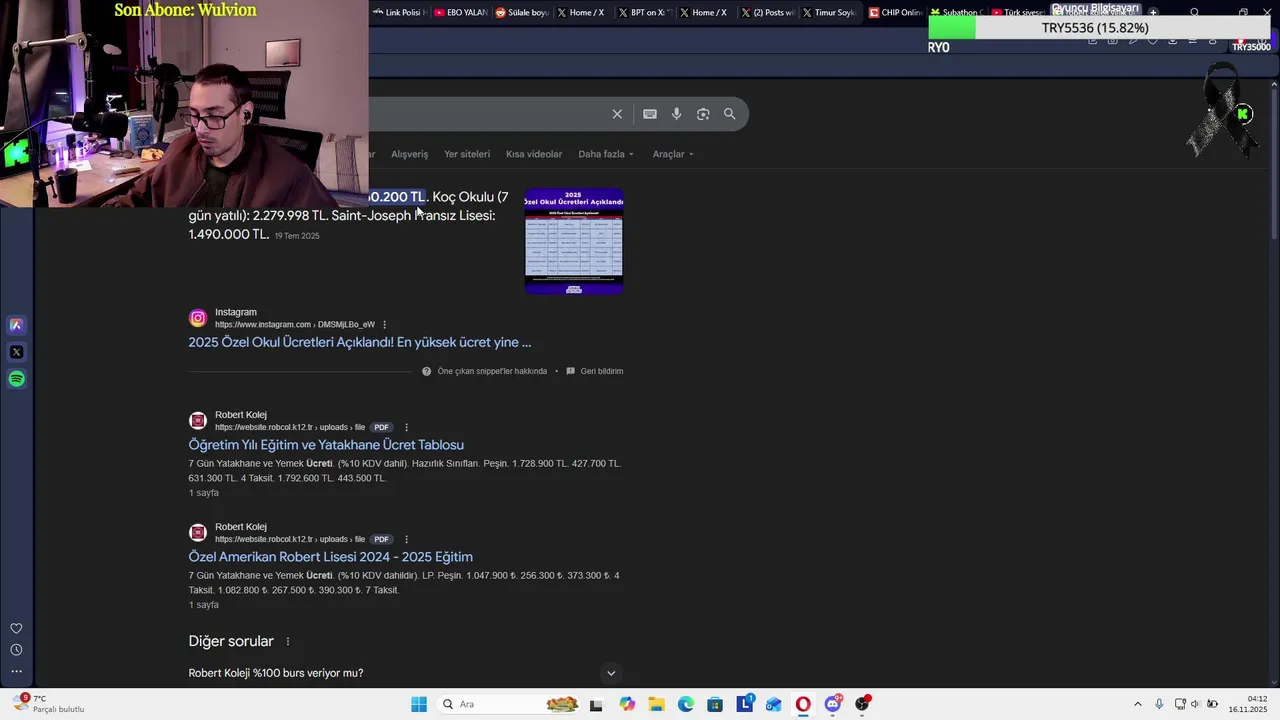The height and width of the screenshot is (720, 1280).
Task: Open the on-screen keyboard icon in search bar
Action: pos(650,114)
